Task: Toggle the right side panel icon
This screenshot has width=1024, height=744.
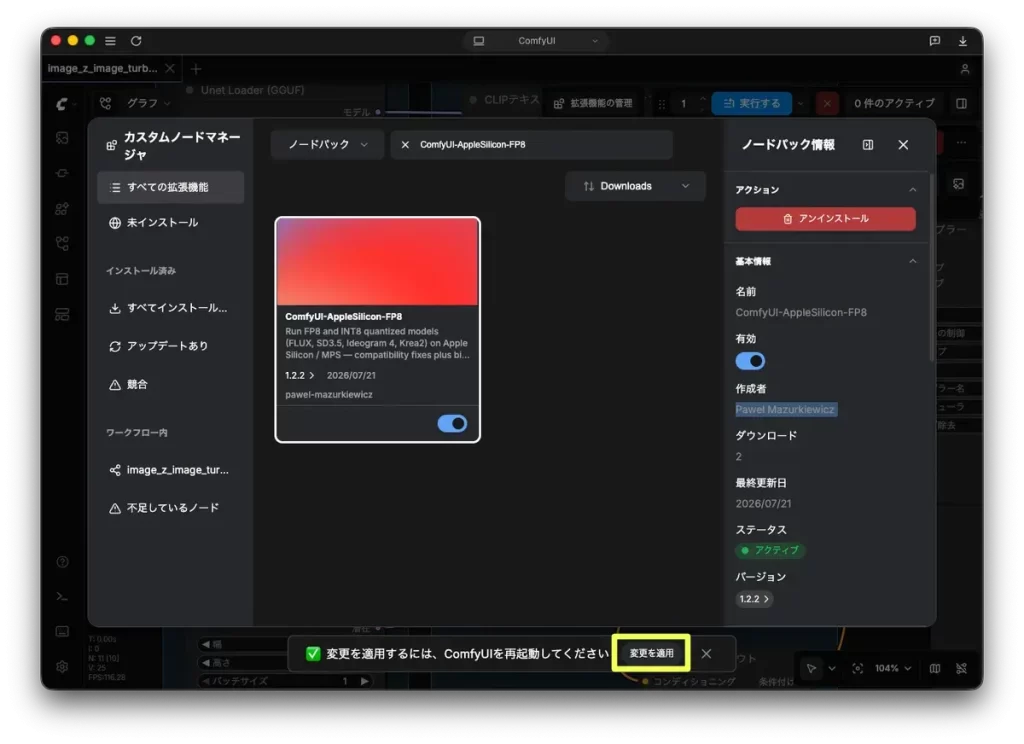Action: click(961, 103)
